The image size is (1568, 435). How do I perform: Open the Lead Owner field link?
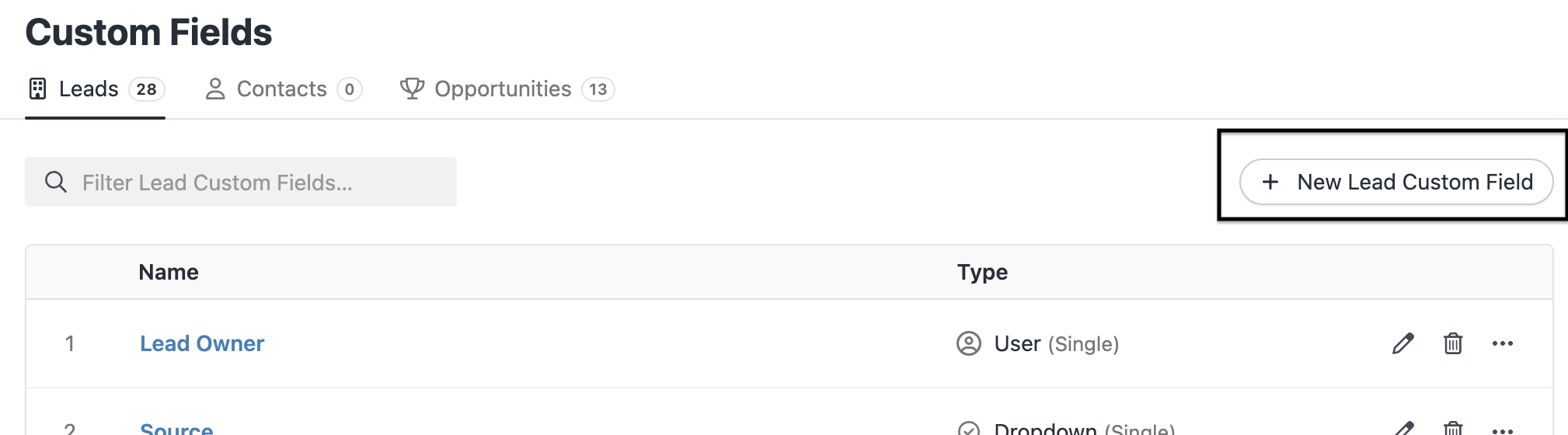(x=202, y=343)
